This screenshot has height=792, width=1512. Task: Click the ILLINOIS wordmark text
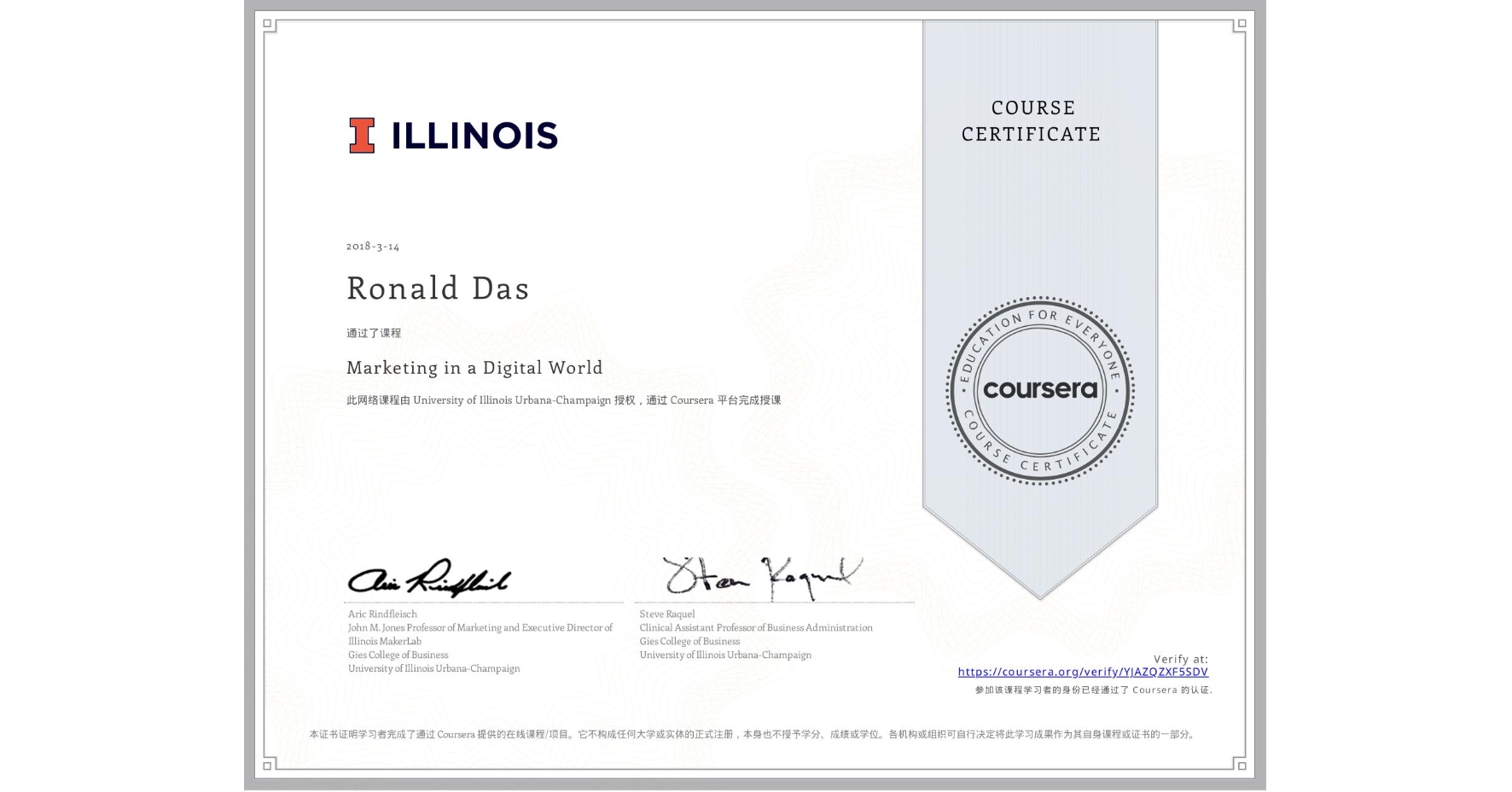click(474, 136)
